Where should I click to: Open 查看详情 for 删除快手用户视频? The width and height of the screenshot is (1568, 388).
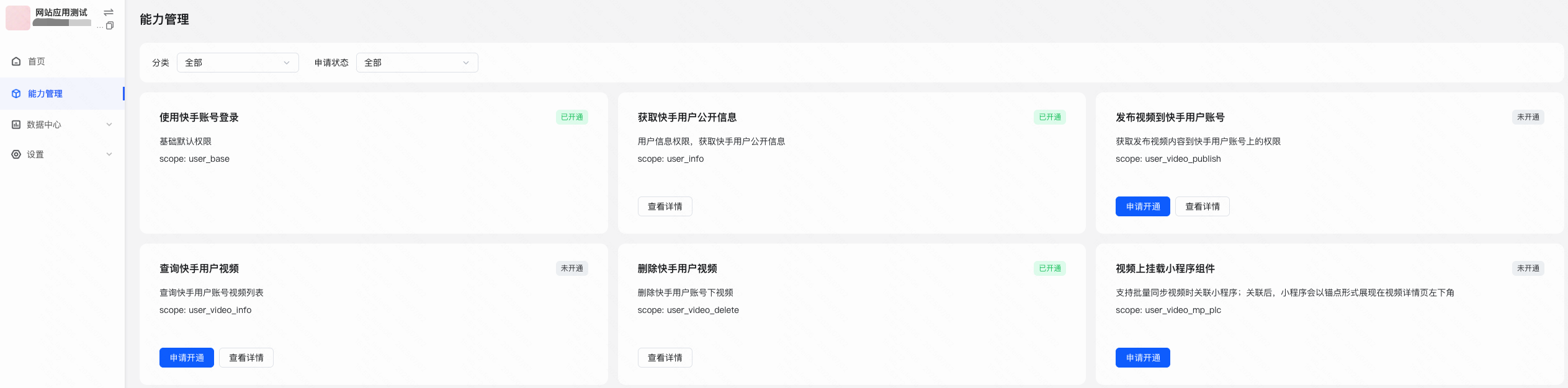coord(665,358)
